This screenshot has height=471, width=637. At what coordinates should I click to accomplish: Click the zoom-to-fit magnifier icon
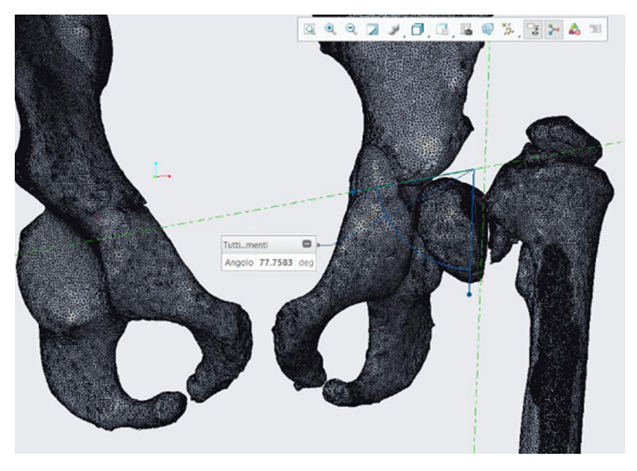[x=309, y=30]
